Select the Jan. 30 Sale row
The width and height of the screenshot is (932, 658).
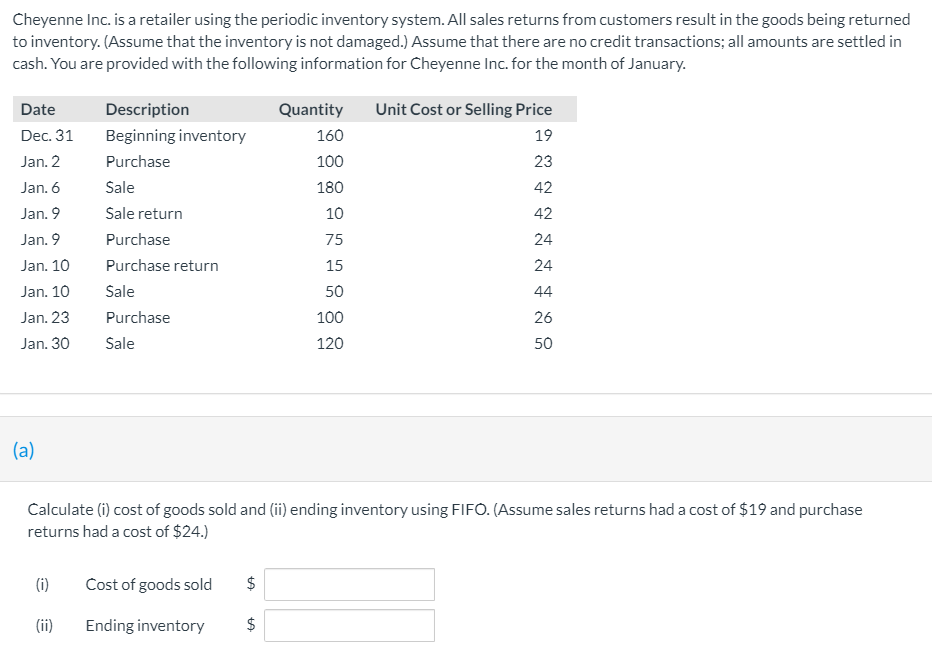click(x=120, y=343)
